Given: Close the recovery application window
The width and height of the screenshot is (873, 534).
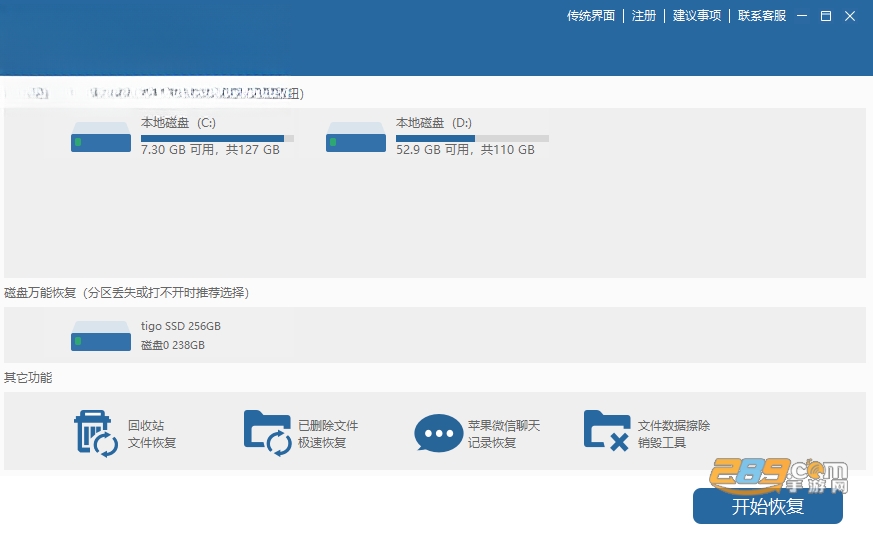Looking at the screenshot, I should [x=850, y=16].
